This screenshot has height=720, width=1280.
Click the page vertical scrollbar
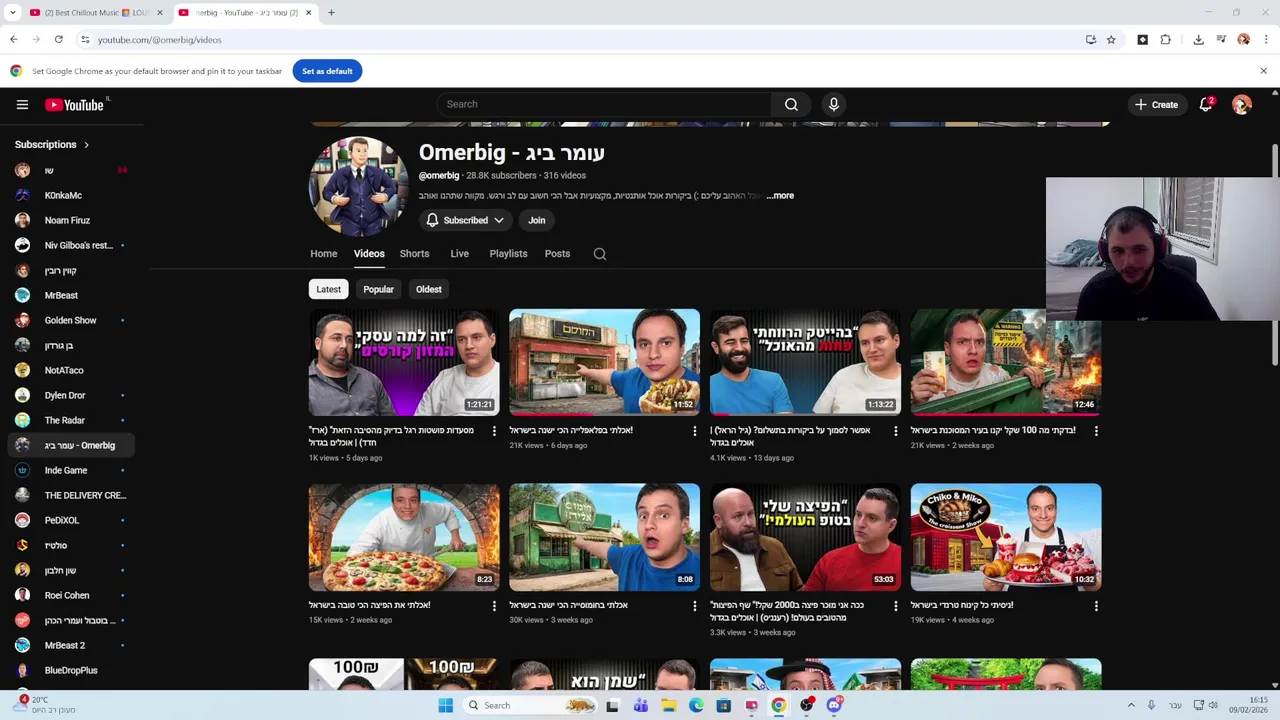(1275, 256)
